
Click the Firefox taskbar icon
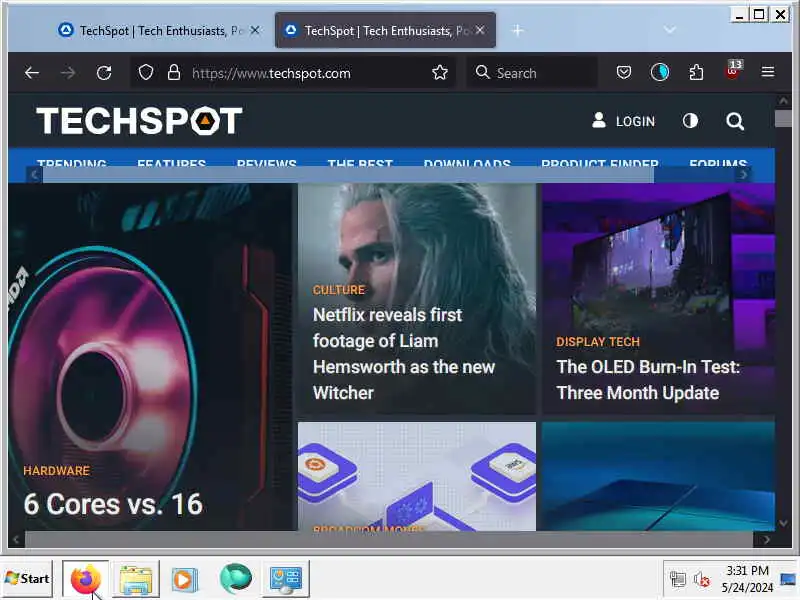pos(85,579)
